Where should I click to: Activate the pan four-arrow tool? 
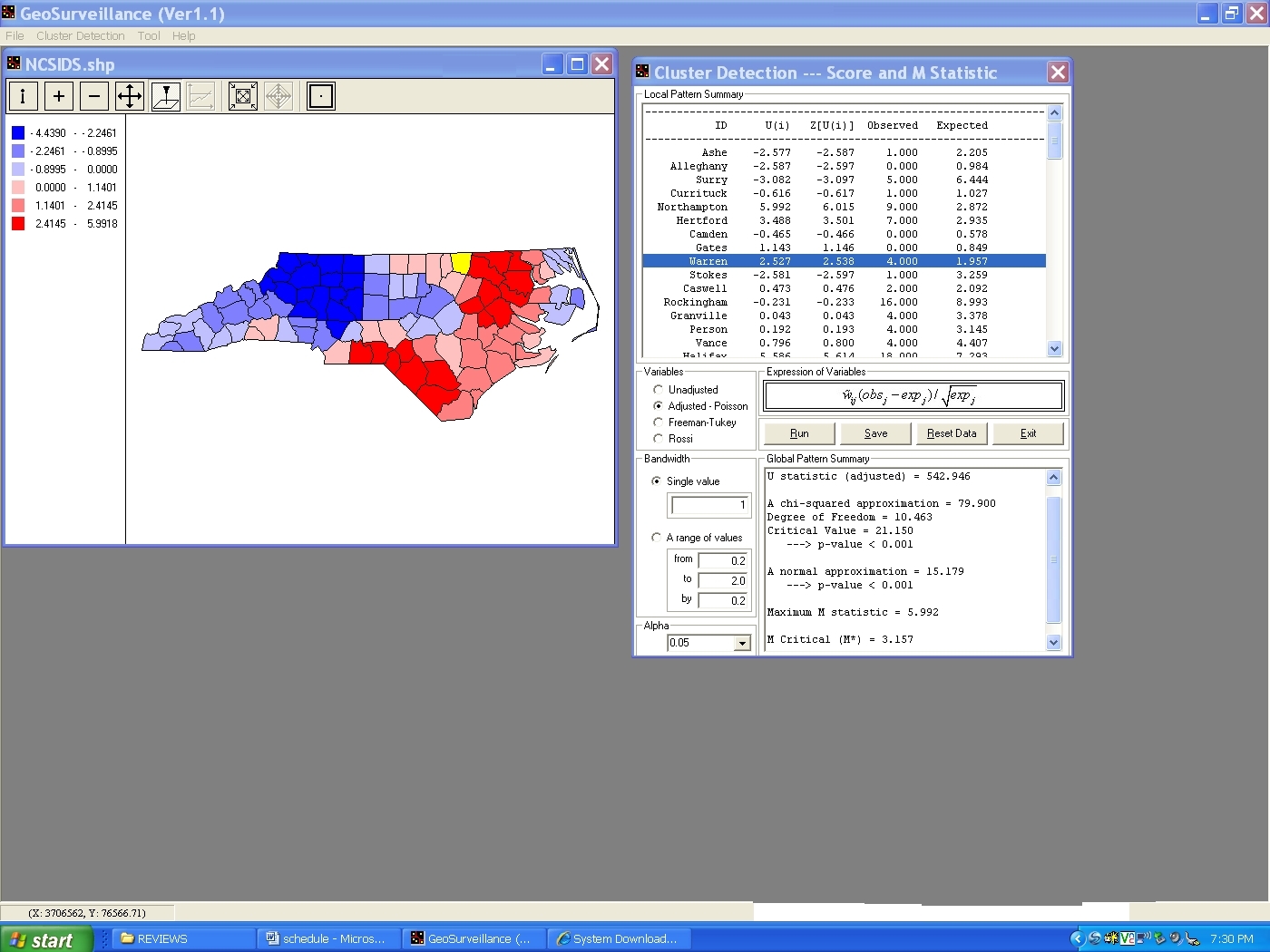130,96
